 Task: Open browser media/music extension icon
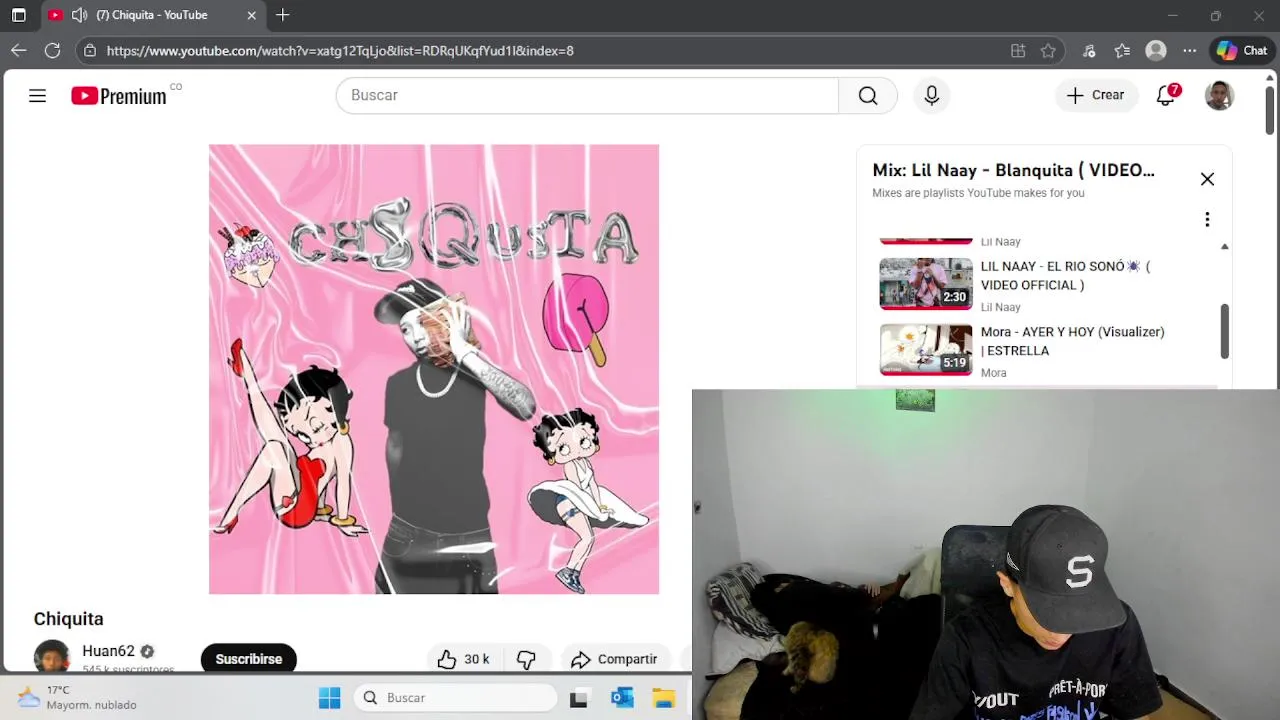1089,50
